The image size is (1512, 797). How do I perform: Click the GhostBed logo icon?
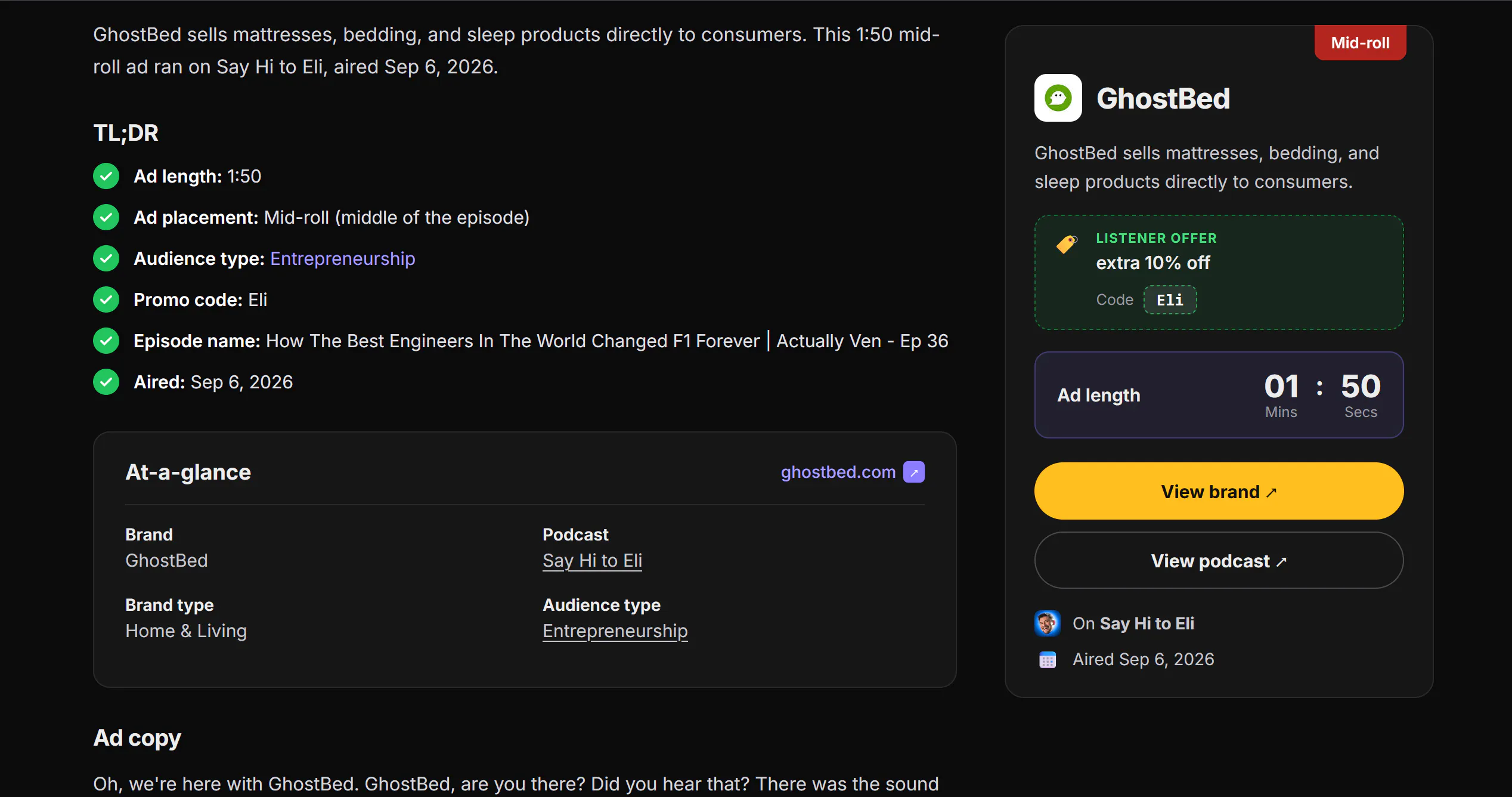pos(1058,98)
